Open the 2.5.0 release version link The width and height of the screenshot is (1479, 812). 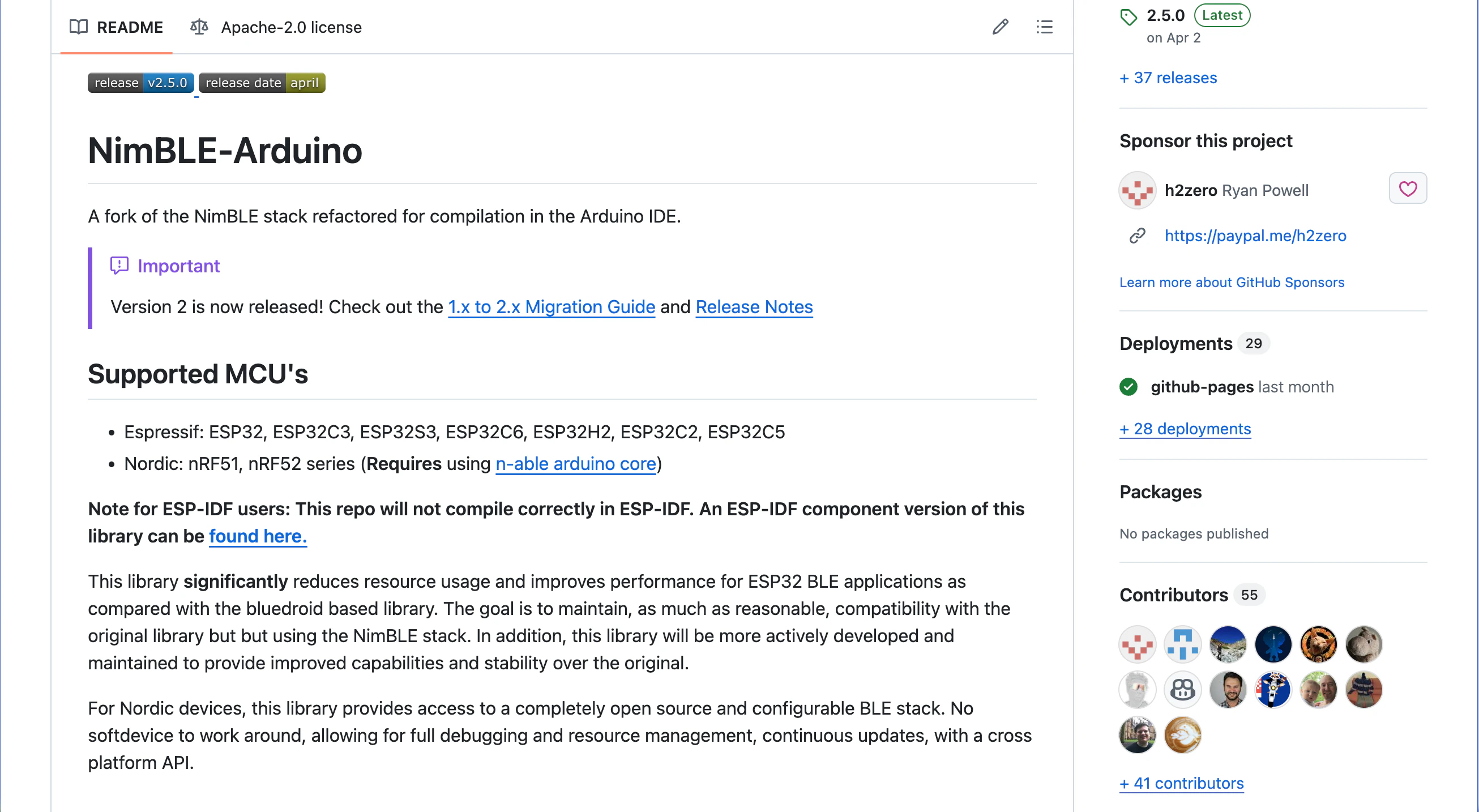pos(1165,15)
